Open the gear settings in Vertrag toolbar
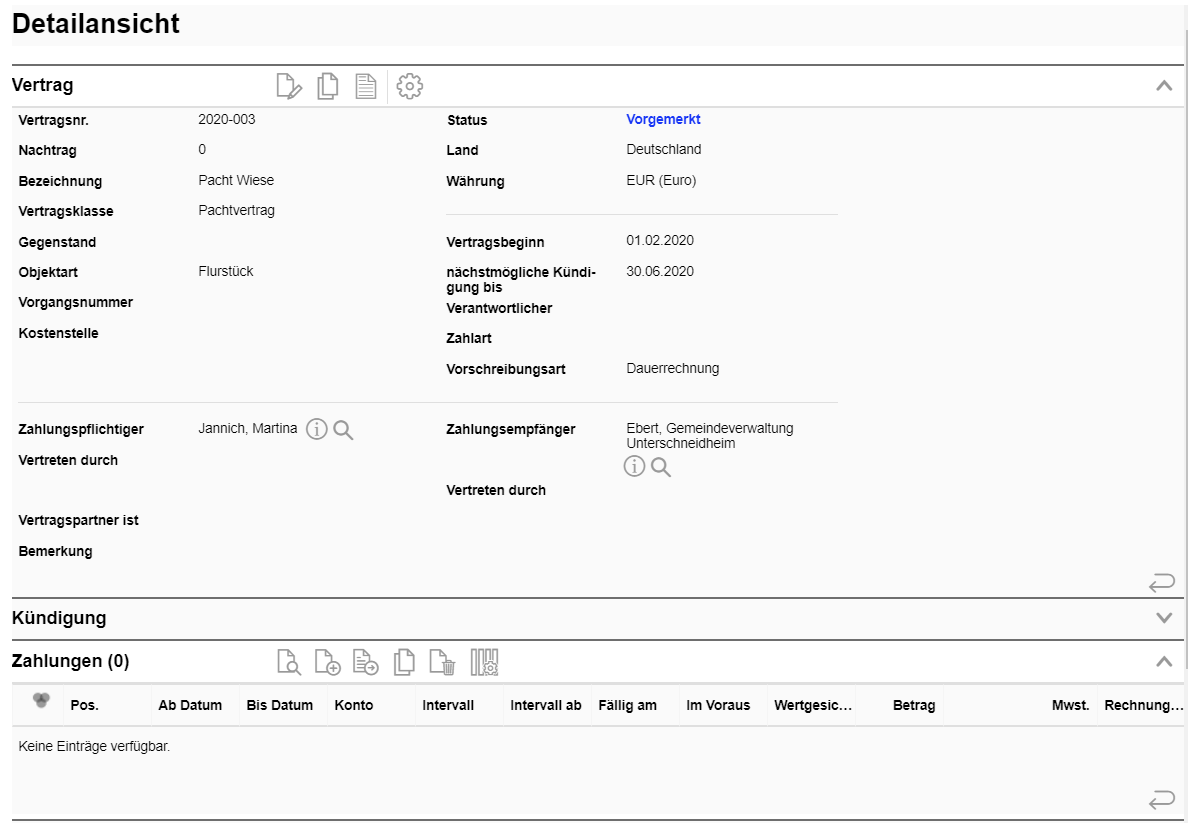 (410, 87)
